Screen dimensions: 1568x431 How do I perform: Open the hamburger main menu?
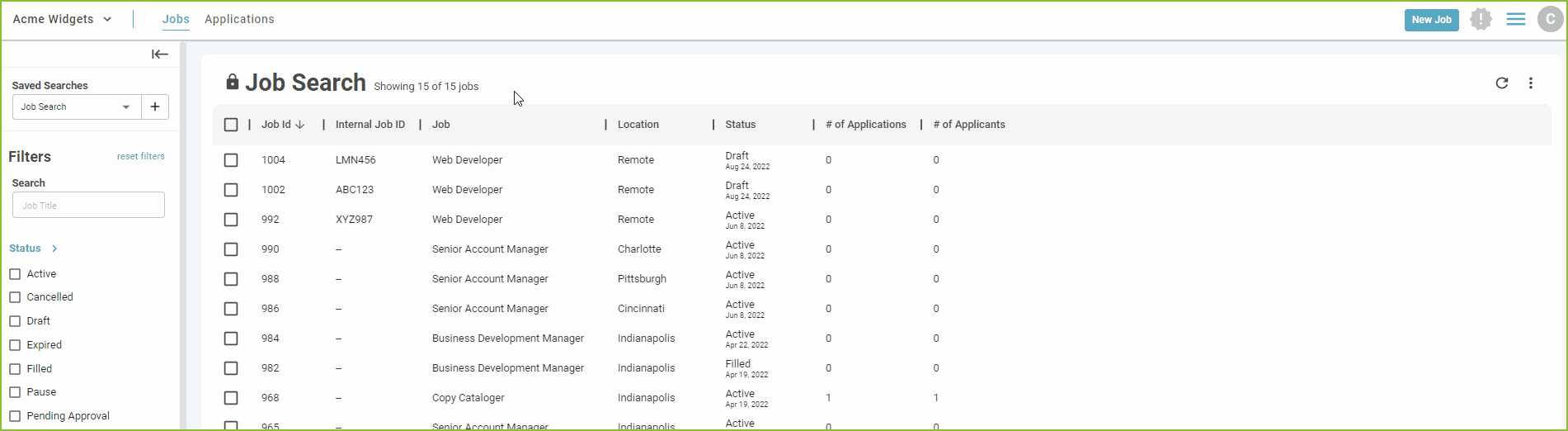click(1515, 19)
